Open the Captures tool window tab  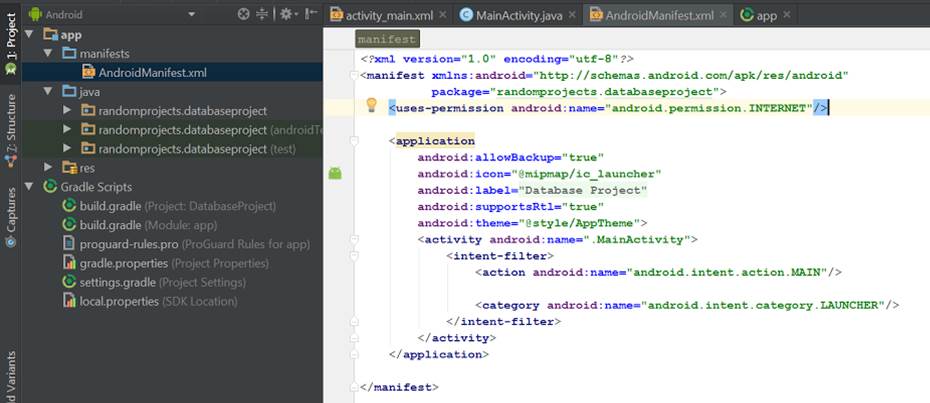pos(10,217)
